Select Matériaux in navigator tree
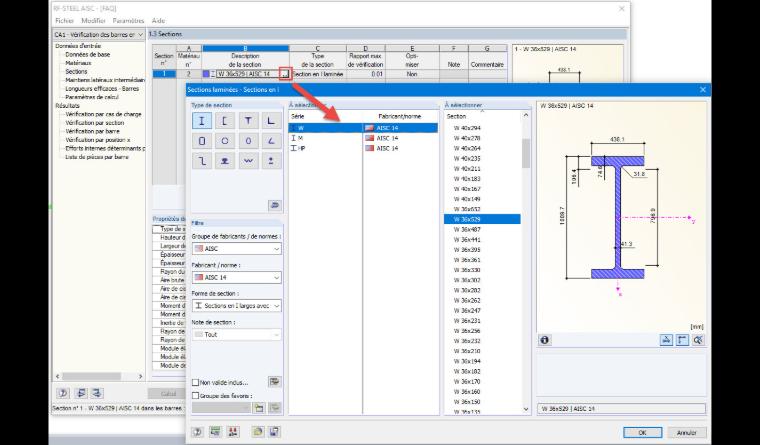Viewport: 760px width, 445px height. pyautogui.click(x=78, y=63)
